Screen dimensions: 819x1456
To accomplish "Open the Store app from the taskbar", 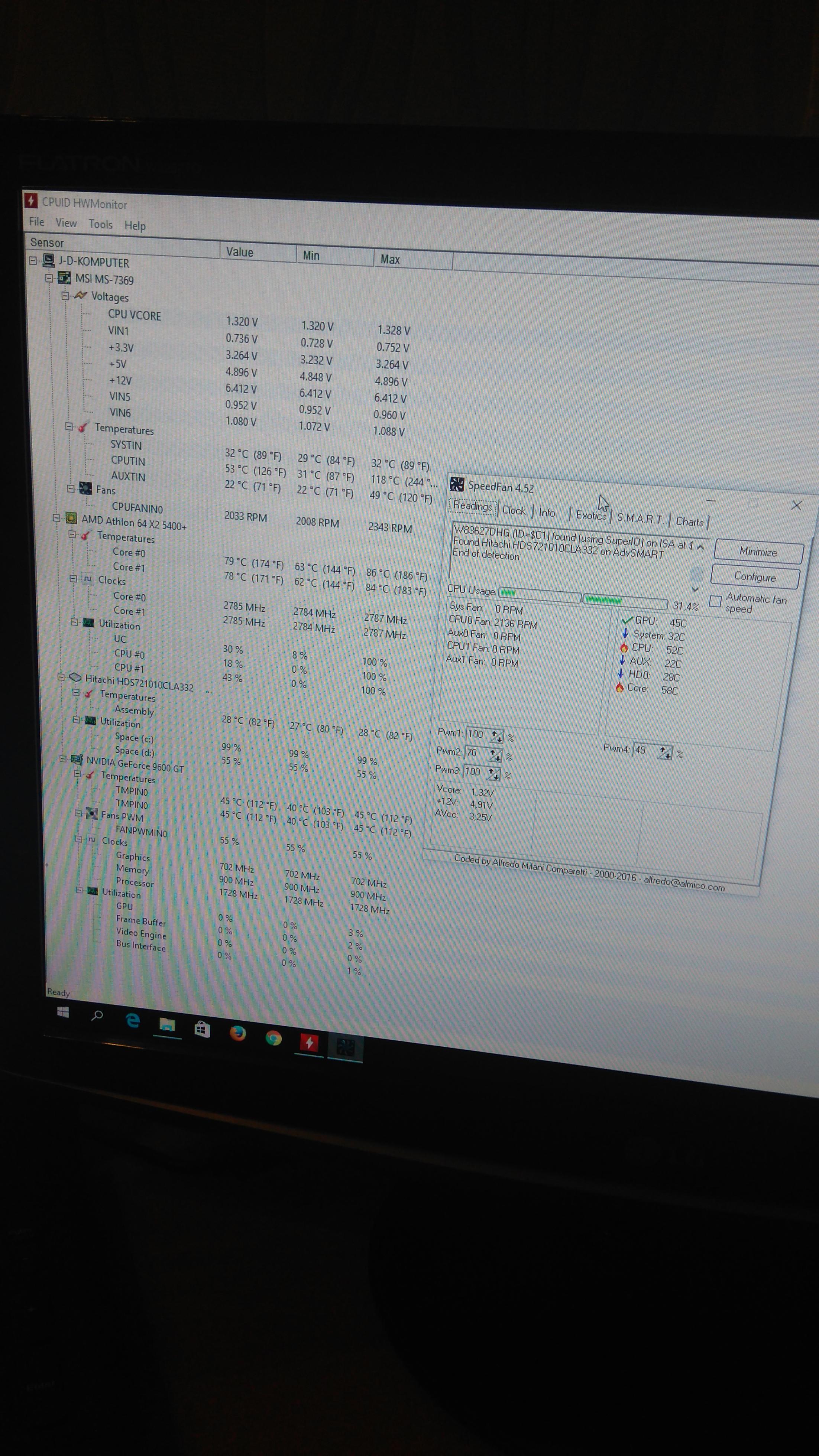I will coord(202,1029).
